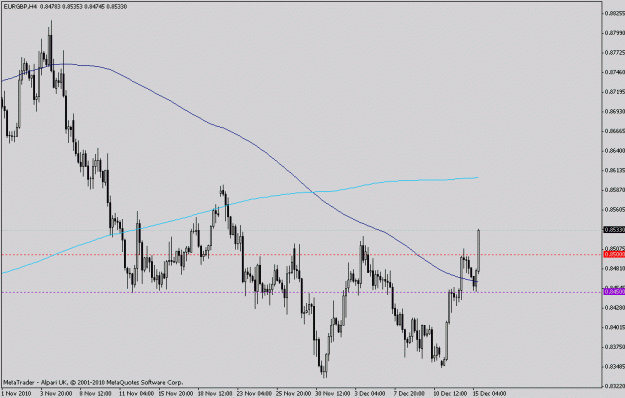The width and height of the screenshot is (625, 398).
Task: Click the 18 Nov 12:00 date label
Action: 215,394
